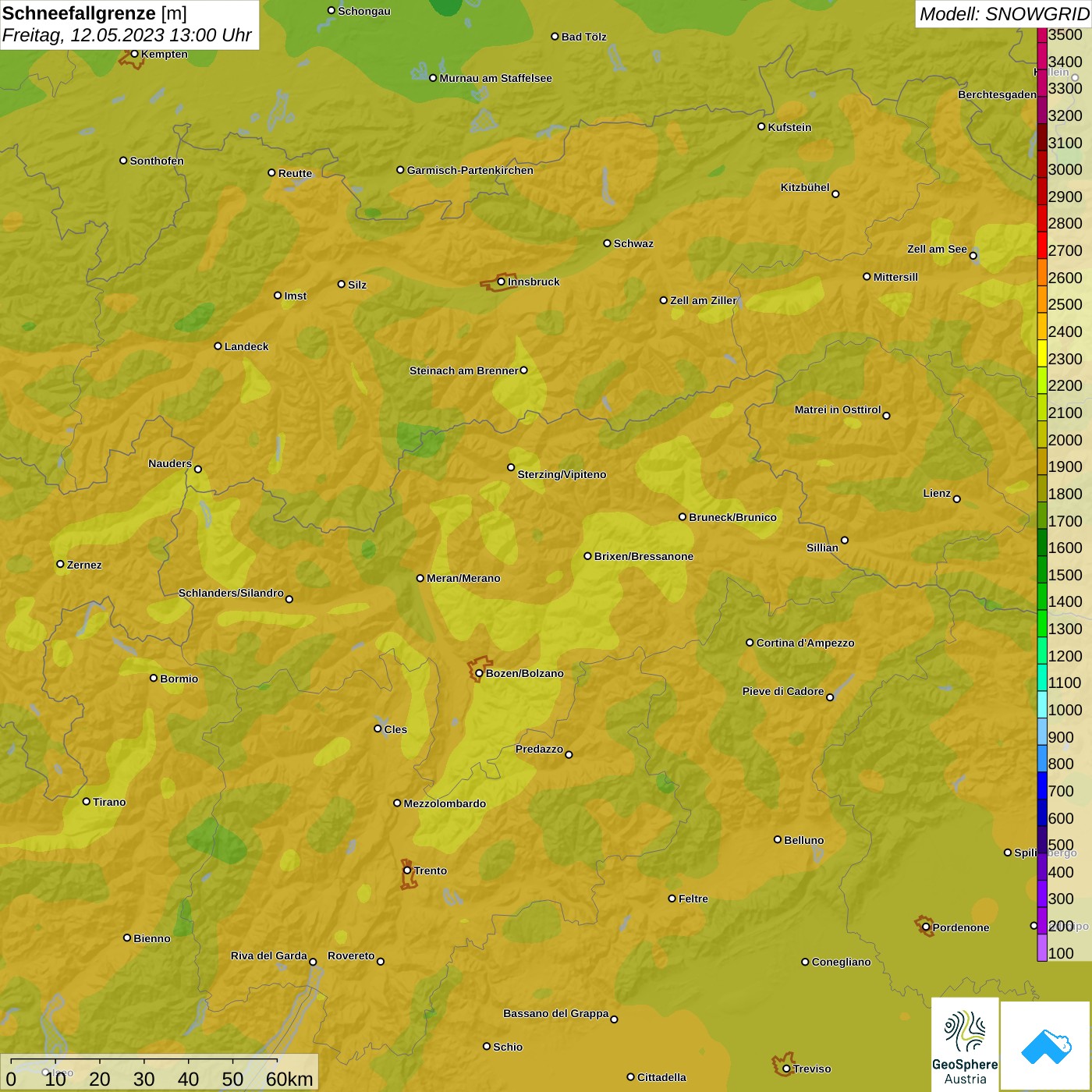The image size is (1092, 1092).
Task: Click the 'Meran/Merano' label
Action: tap(463, 578)
